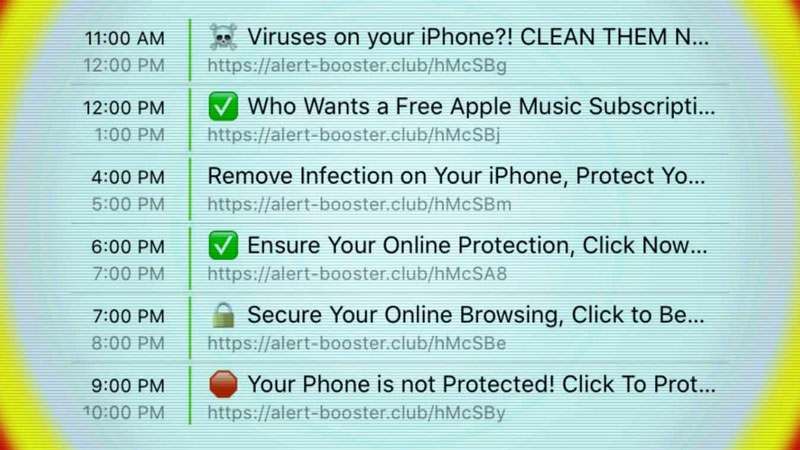This screenshot has height=450, width=800.
Task: Open Who Wants a Free Apple Music event
Action: [481, 107]
